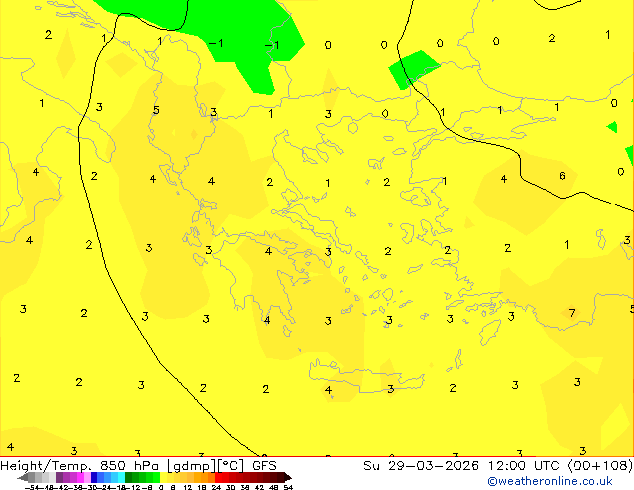Click the 'Height/Temp. 850 hPa' map title
Screen dimensions: 634x490
(79, 466)
